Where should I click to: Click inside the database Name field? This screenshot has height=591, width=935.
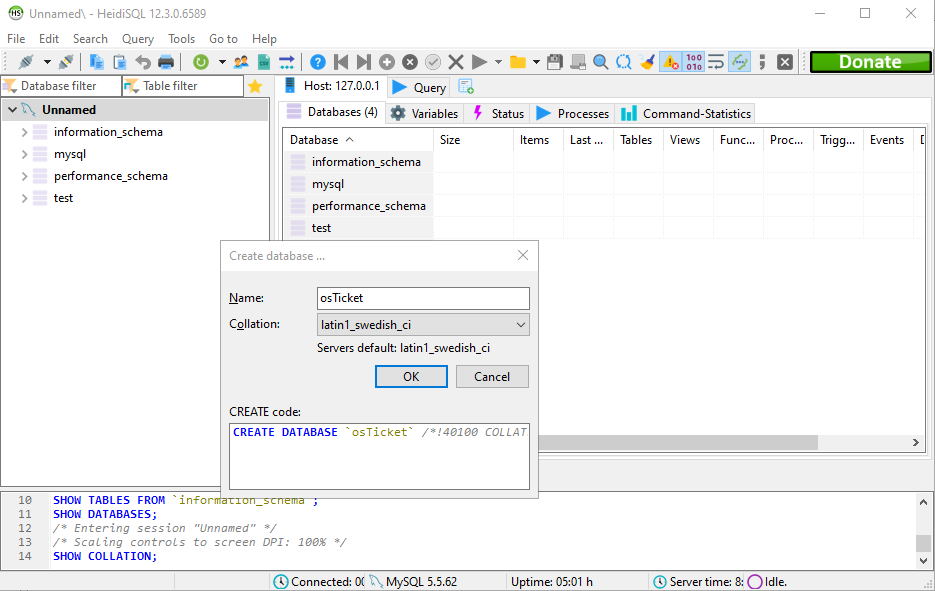(x=422, y=298)
